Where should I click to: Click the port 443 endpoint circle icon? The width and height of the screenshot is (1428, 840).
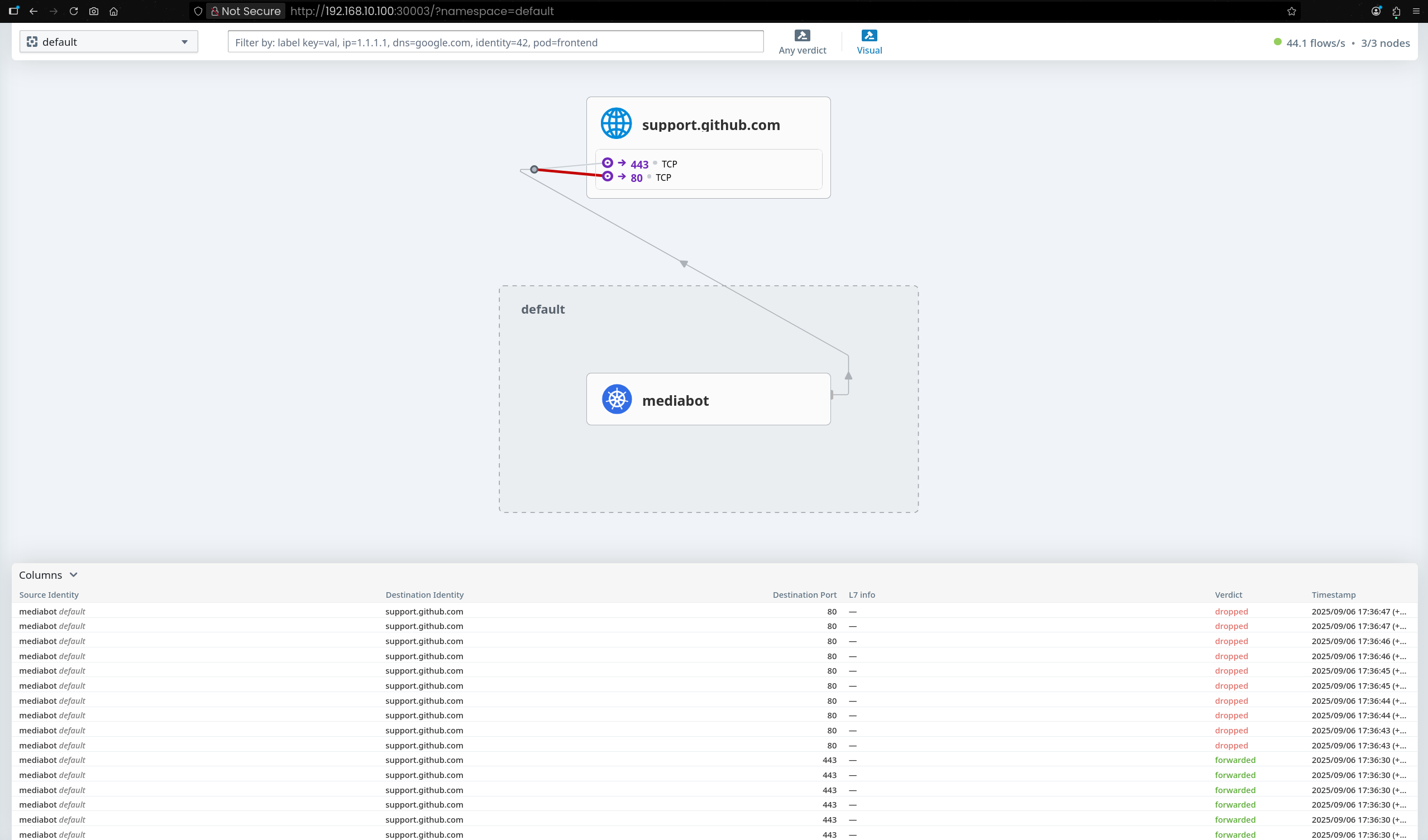(608, 162)
